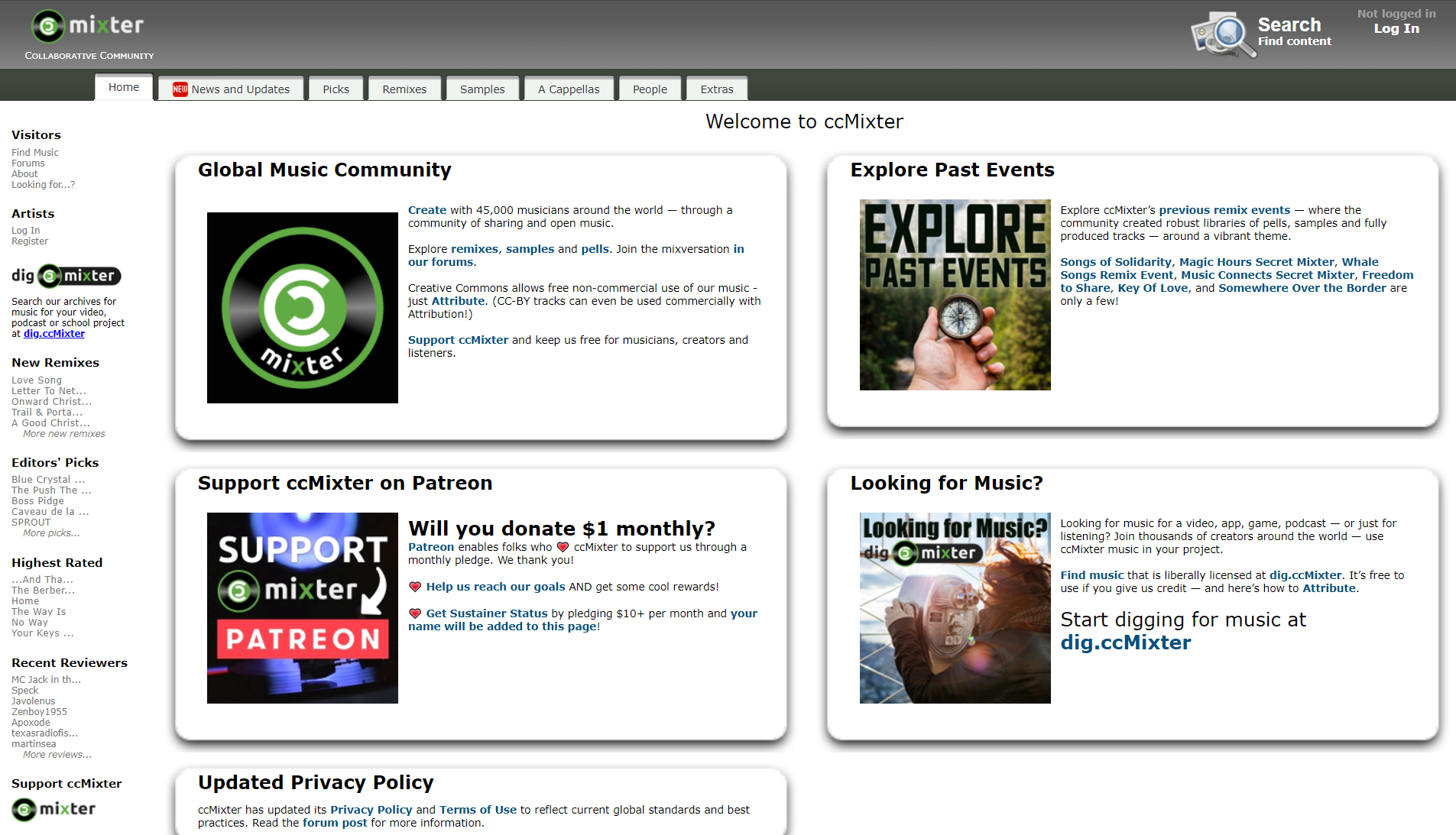Viewport: 1456px width, 835px height.
Task: Click Log In in the header
Action: pyautogui.click(x=1396, y=28)
